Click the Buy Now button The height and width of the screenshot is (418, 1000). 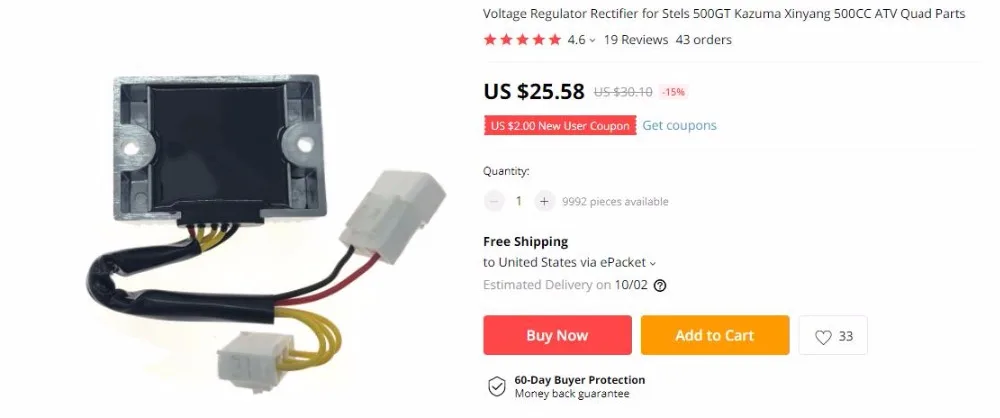[557, 335]
